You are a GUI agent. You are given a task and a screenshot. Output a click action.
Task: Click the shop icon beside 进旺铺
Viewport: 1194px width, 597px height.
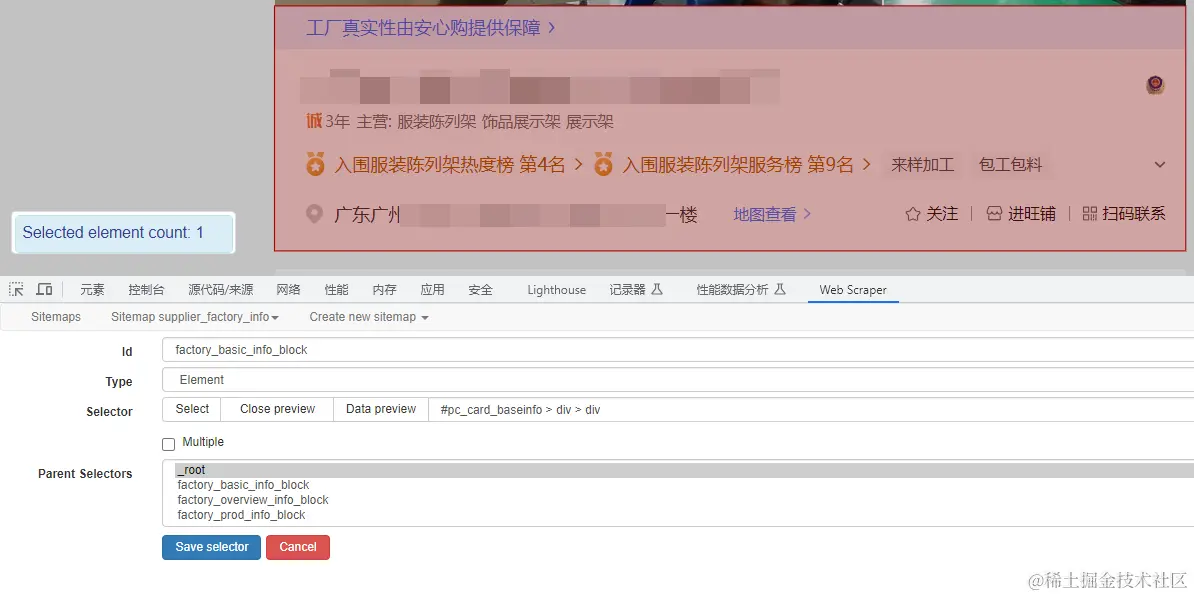[993, 213]
